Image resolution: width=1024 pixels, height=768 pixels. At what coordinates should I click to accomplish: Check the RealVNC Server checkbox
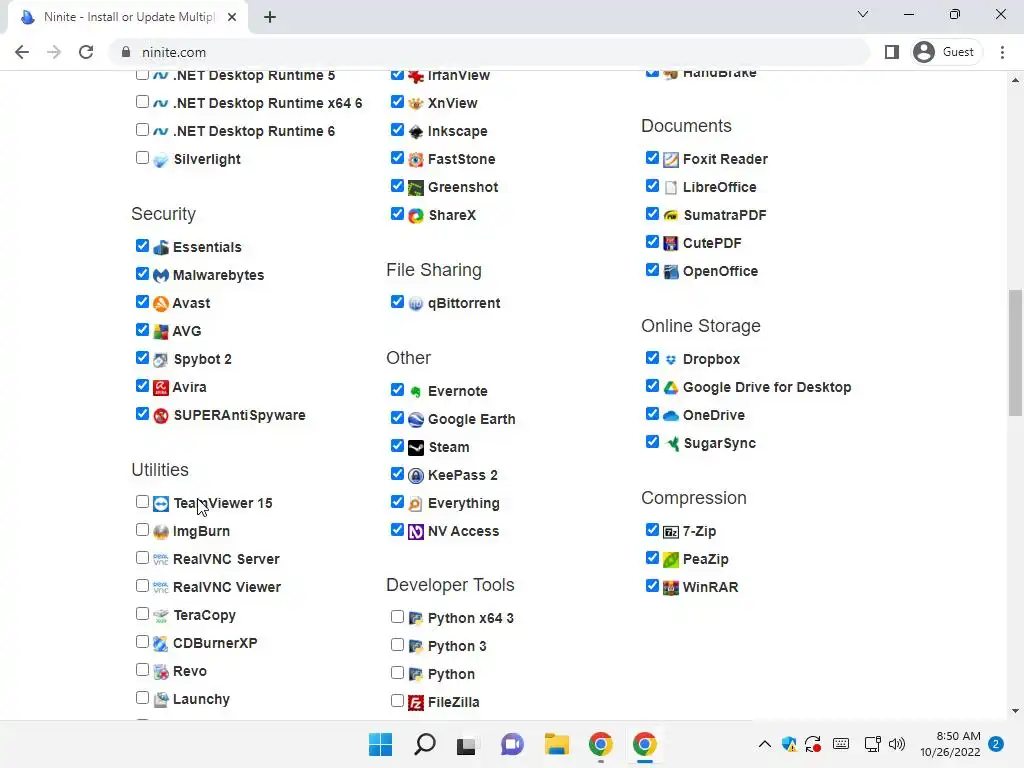pyautogui.click(x=142, y=558)
